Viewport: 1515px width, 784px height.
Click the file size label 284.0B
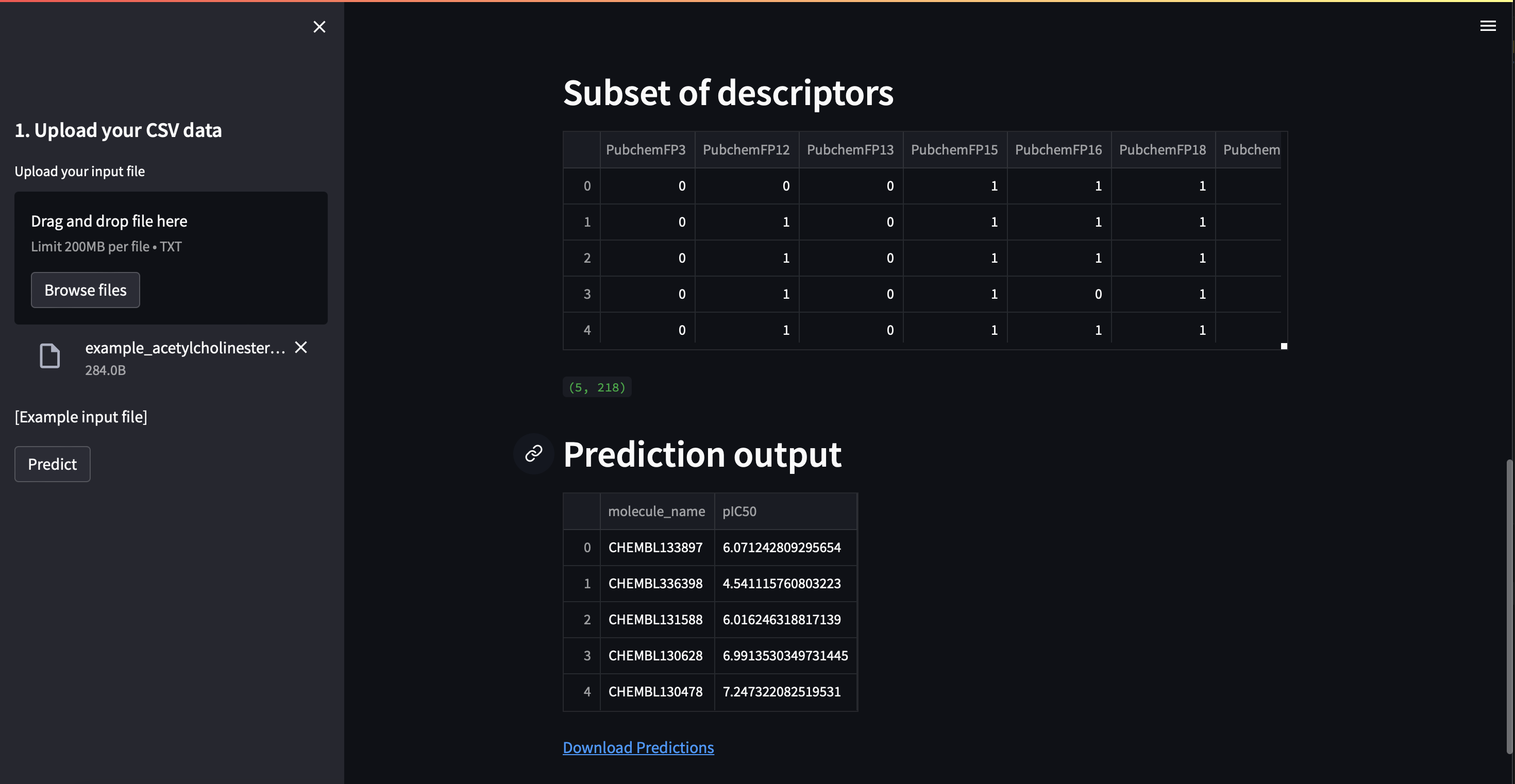(105, 370)
